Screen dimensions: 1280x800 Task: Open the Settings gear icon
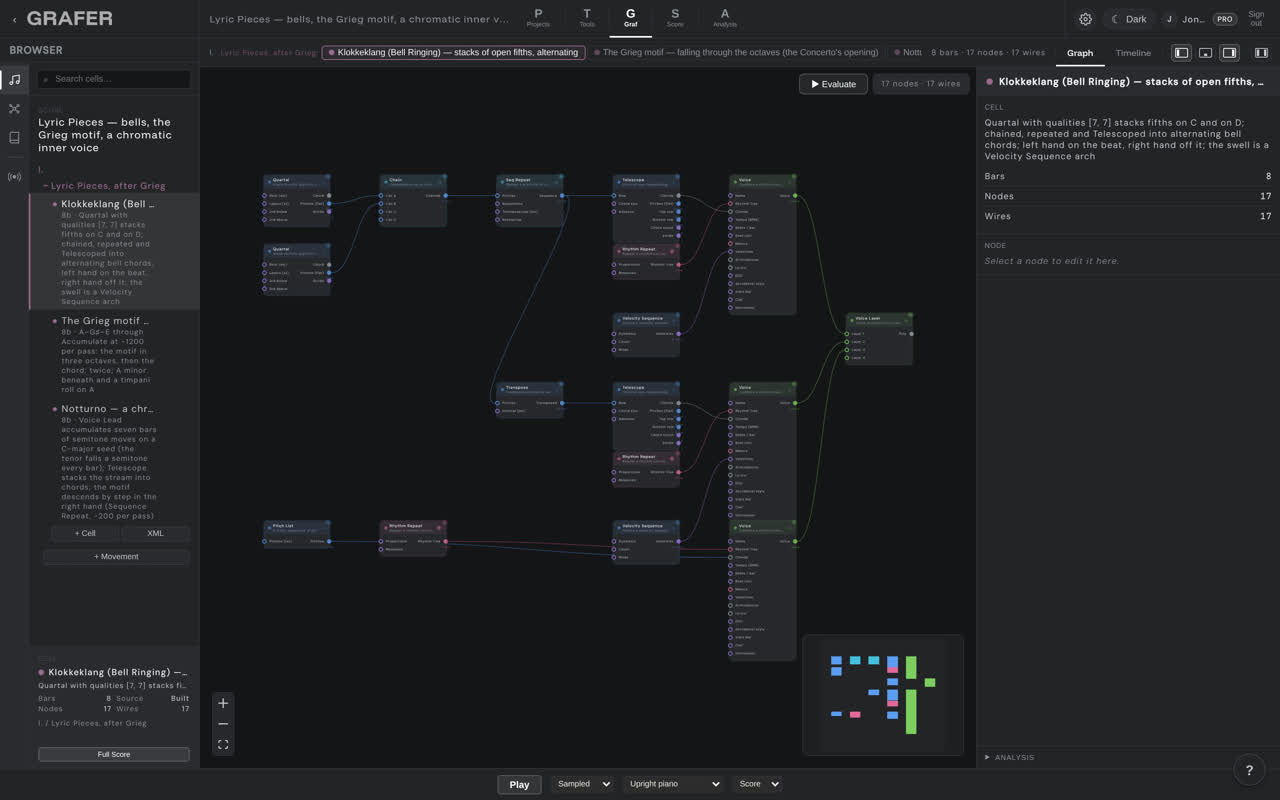click(x=1085, y=19)
